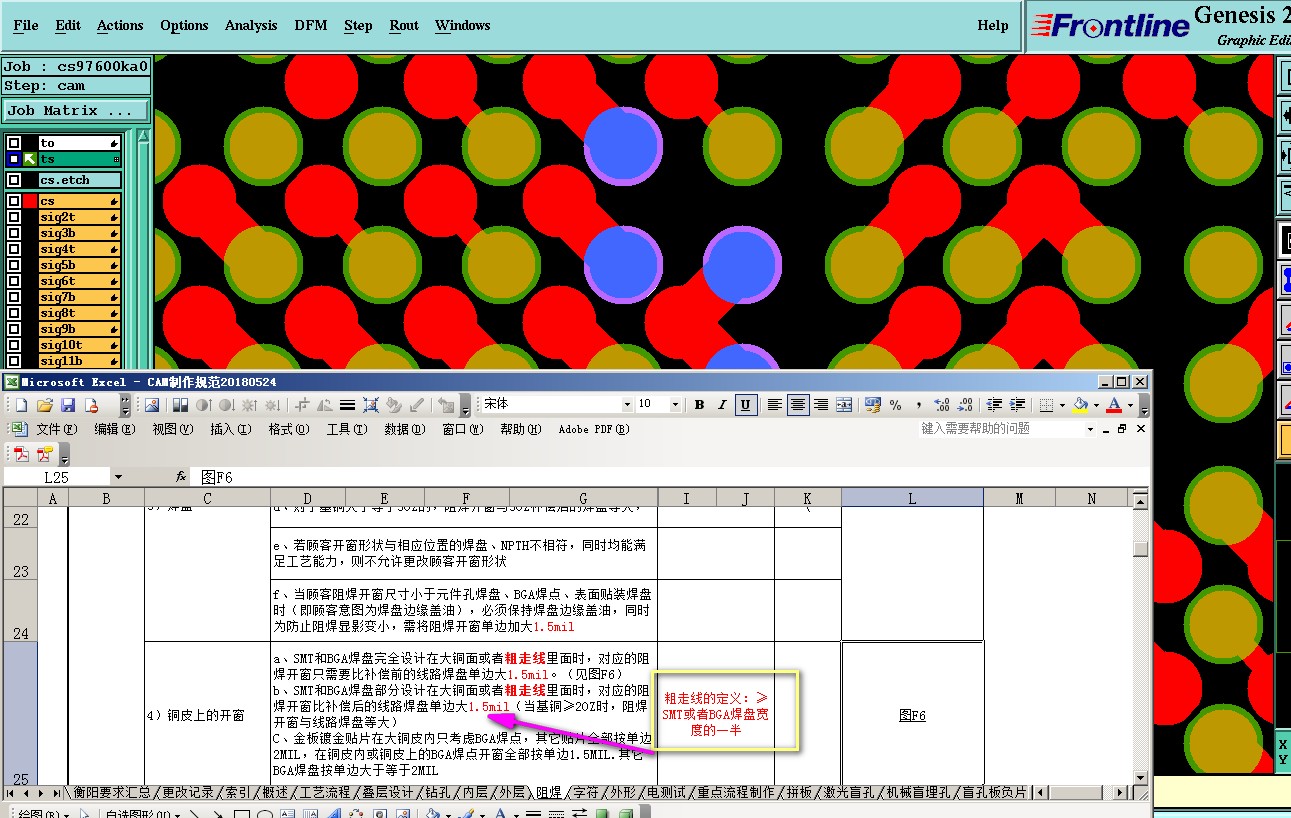1291x818 pixels.
Task: Open the Genesis DFM menu
Action: pos(311,25)
